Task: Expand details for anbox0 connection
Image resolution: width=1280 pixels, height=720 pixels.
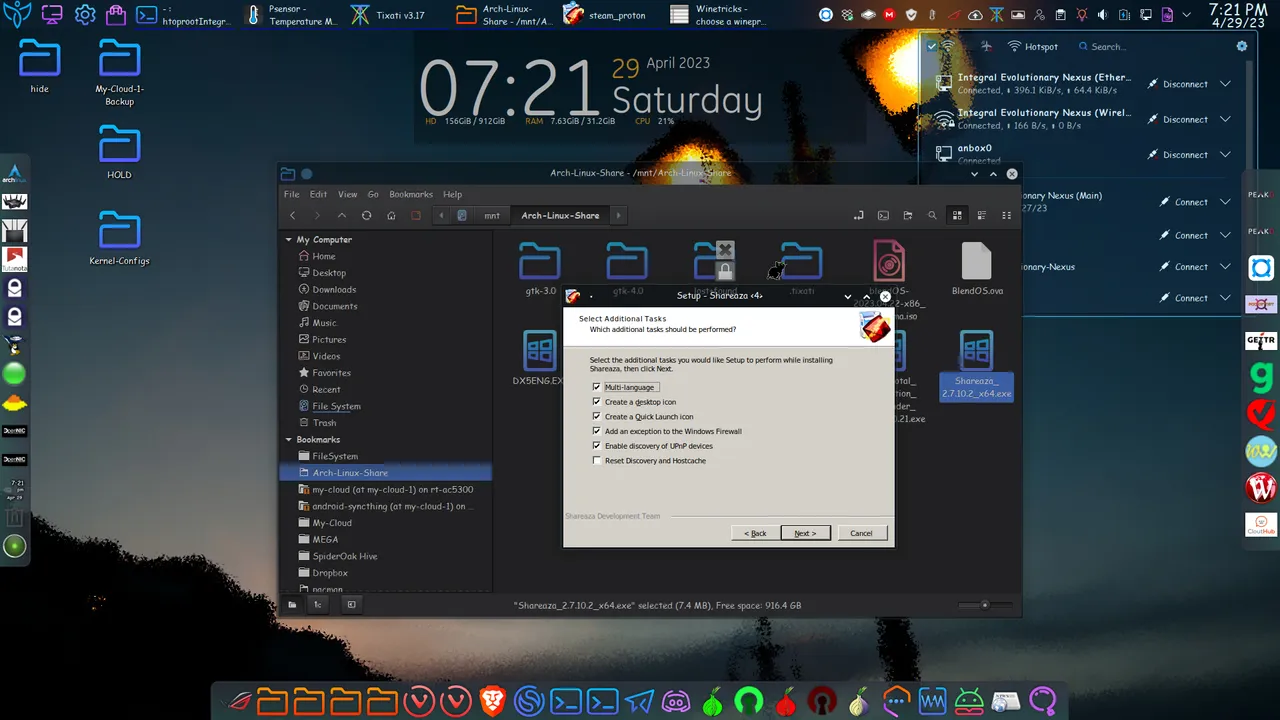Action: coord(1225,155)
